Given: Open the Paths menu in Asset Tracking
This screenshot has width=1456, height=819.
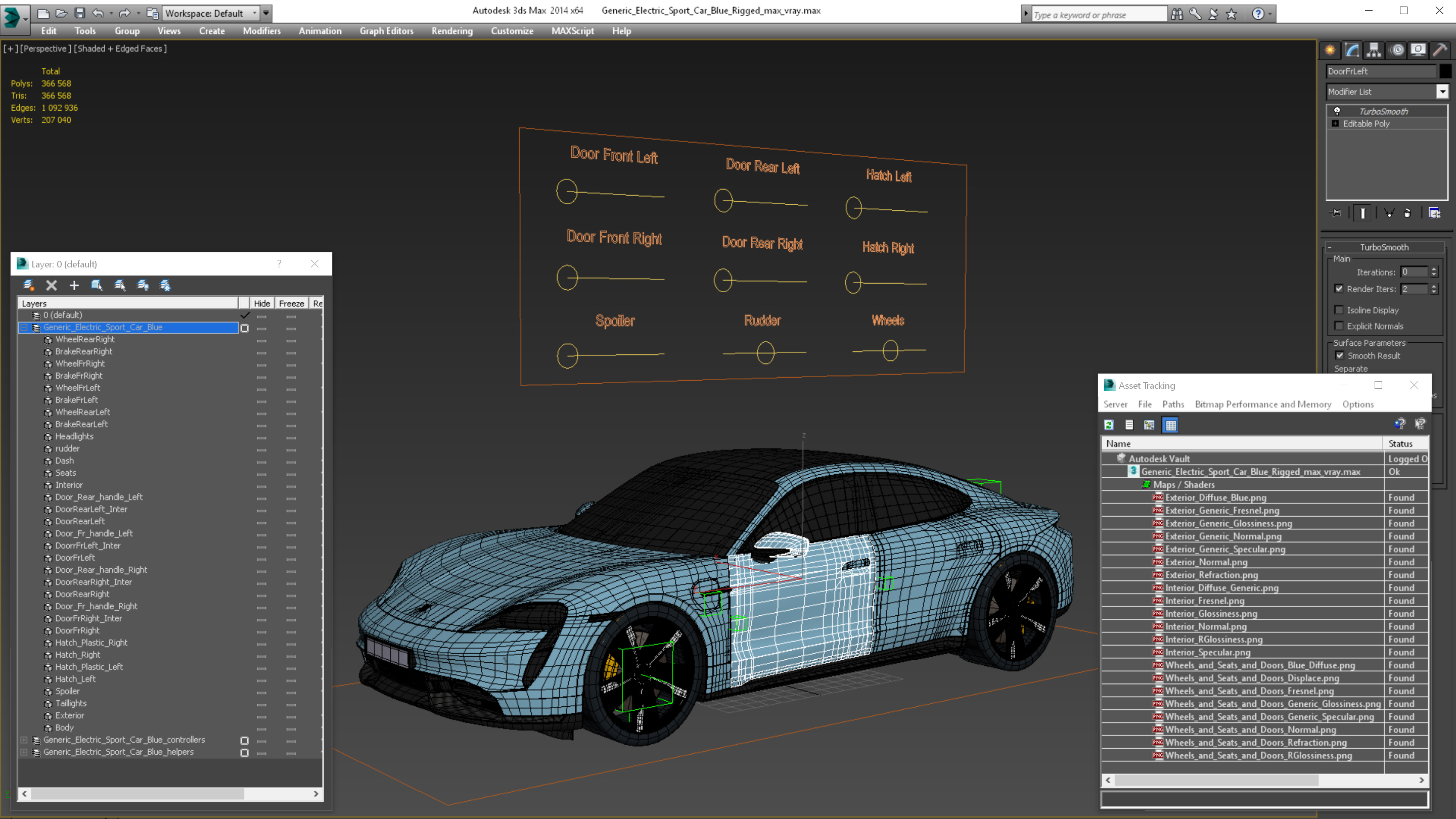Looking at the screenshot, I should point(1173,404).
